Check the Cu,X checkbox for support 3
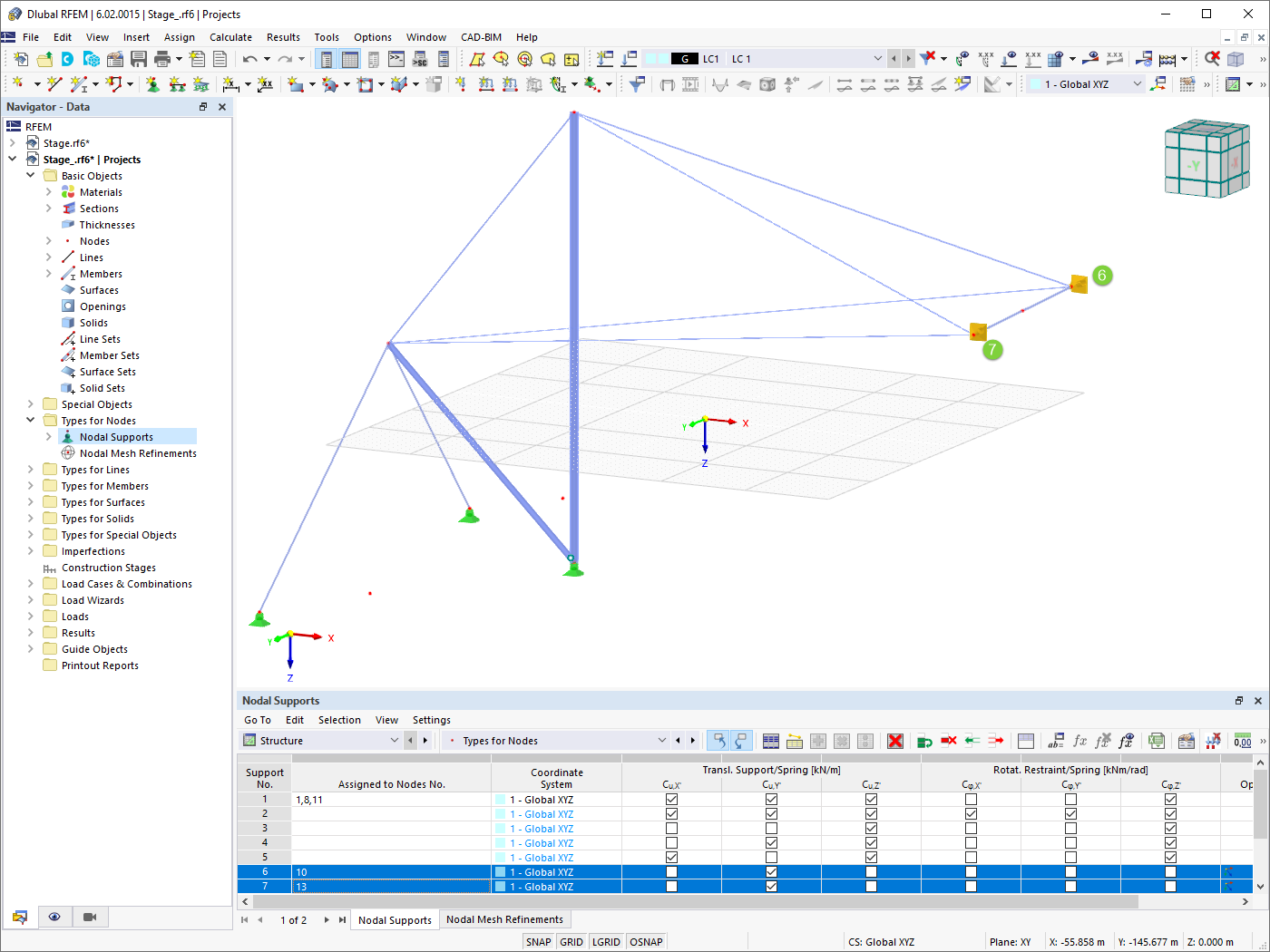The height and width of the screenshot is (952, 1270). click(671, 828)
